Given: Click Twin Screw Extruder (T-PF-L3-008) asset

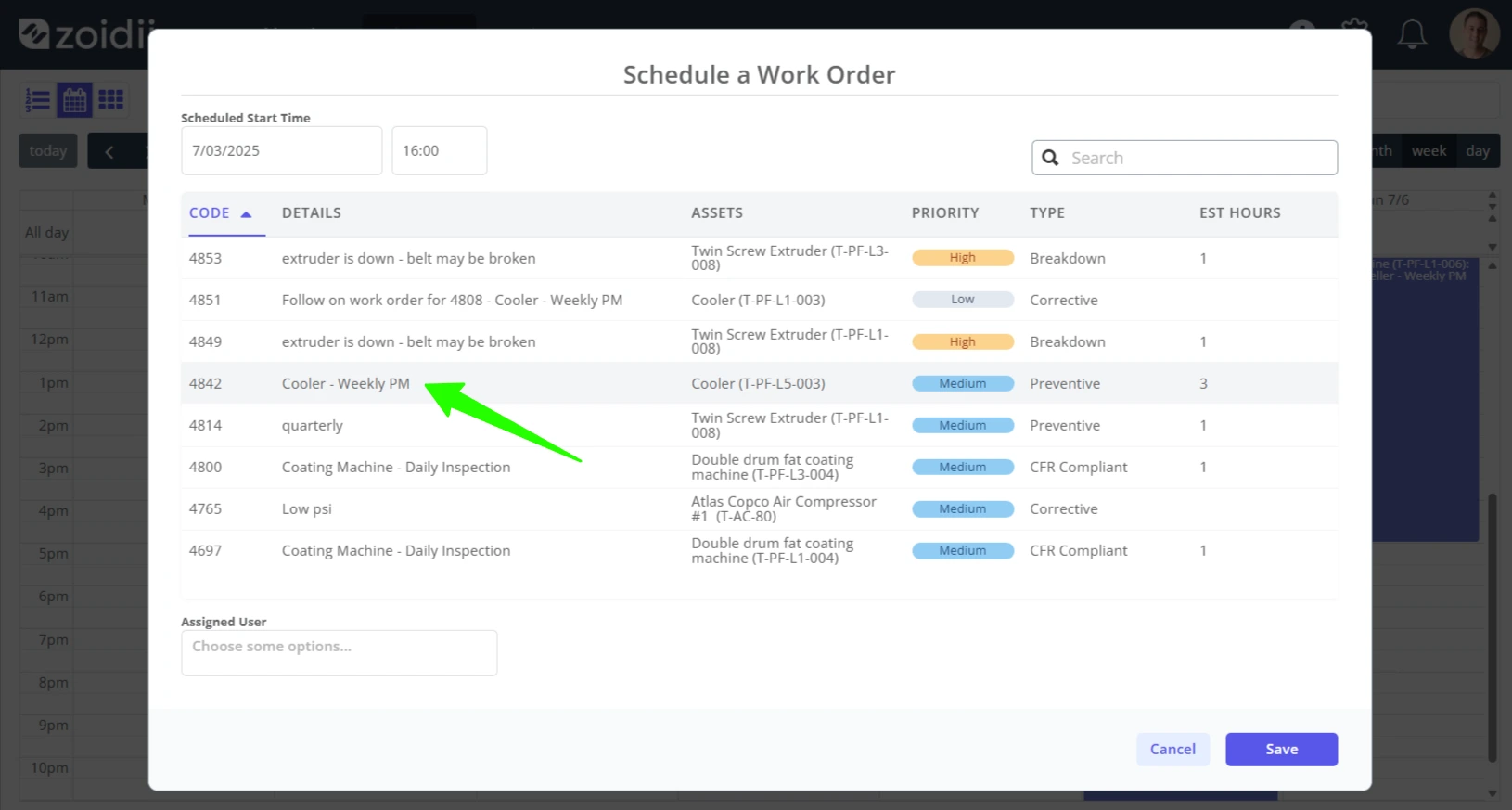Looking at the screenshot, I should [790, 258].
